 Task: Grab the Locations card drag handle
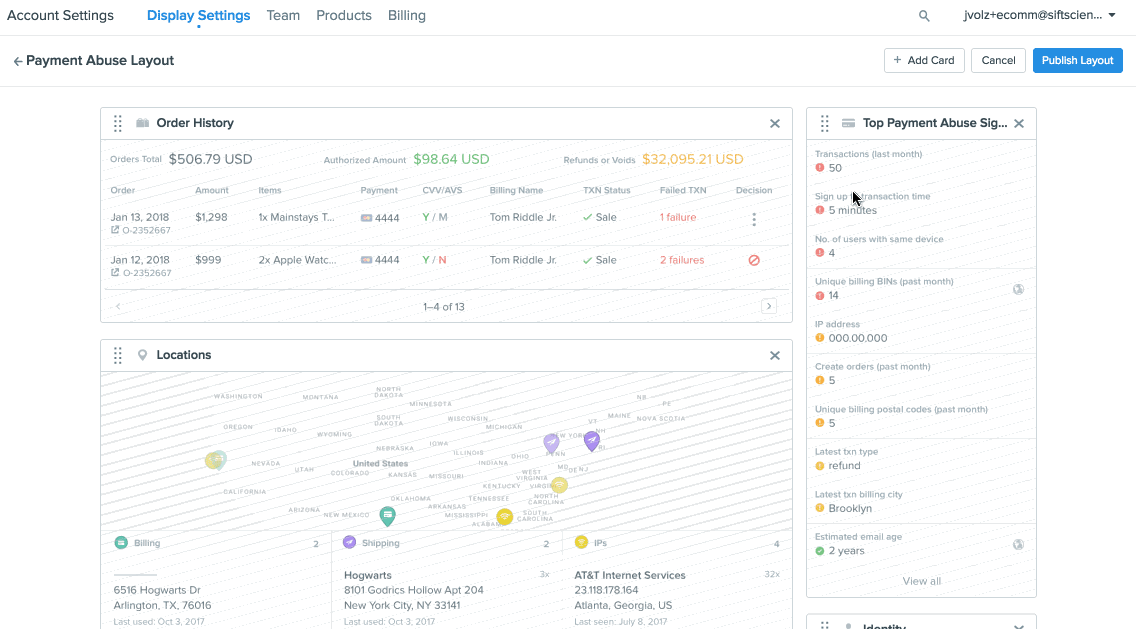click(x=117, y=355)
